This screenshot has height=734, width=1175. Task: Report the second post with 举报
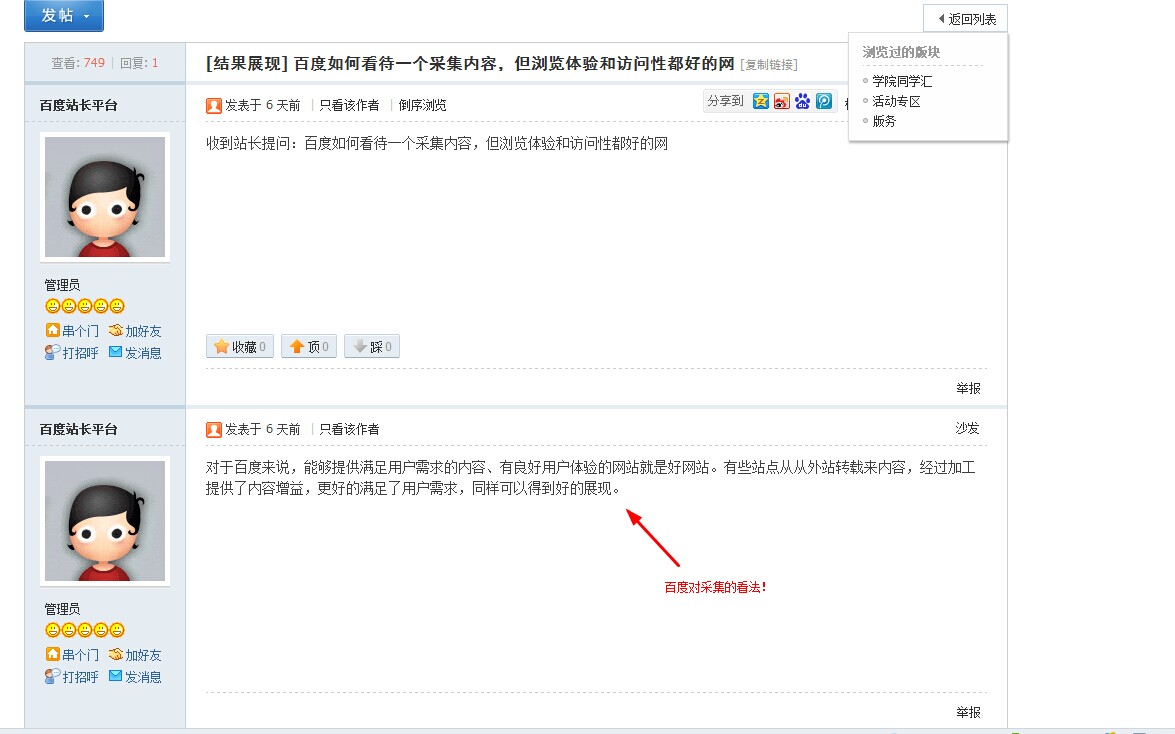[x=968, y=712]
